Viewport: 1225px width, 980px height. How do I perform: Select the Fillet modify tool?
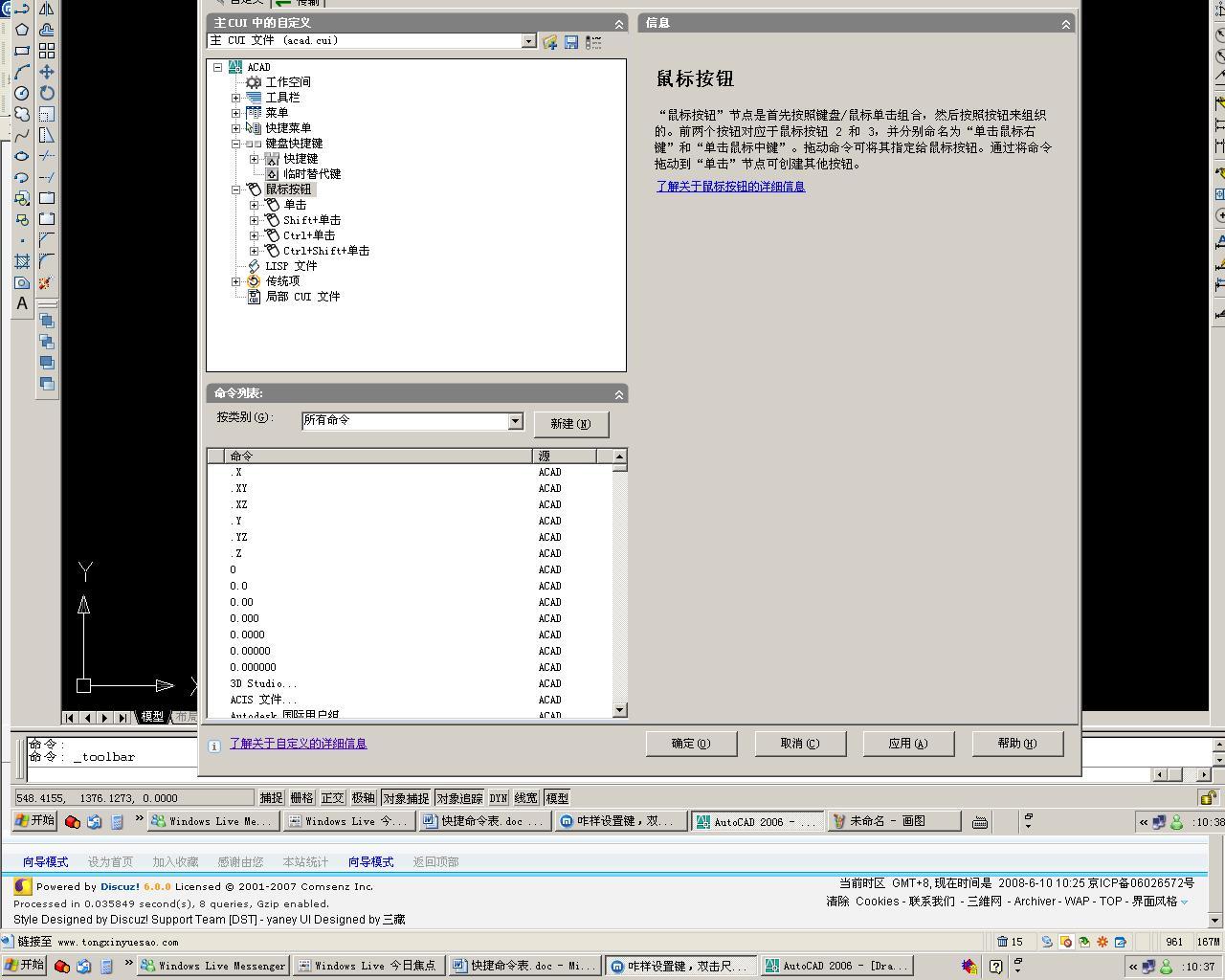[46, 261]
